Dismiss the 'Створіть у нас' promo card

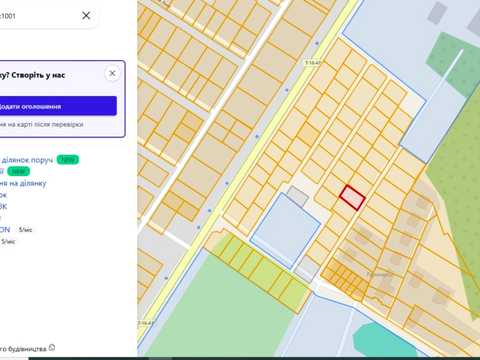112,73
